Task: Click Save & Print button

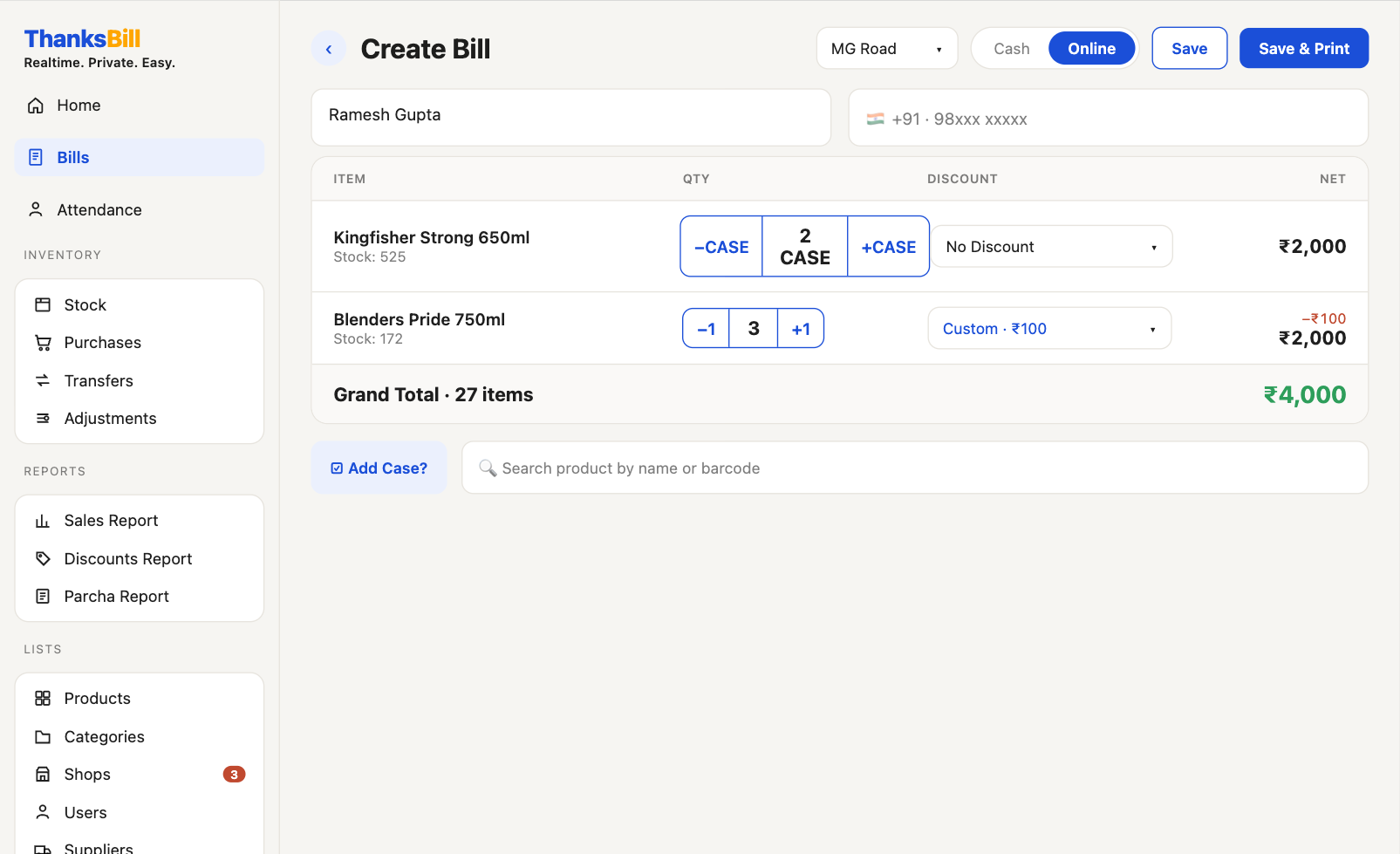Action: point(1304,49)
